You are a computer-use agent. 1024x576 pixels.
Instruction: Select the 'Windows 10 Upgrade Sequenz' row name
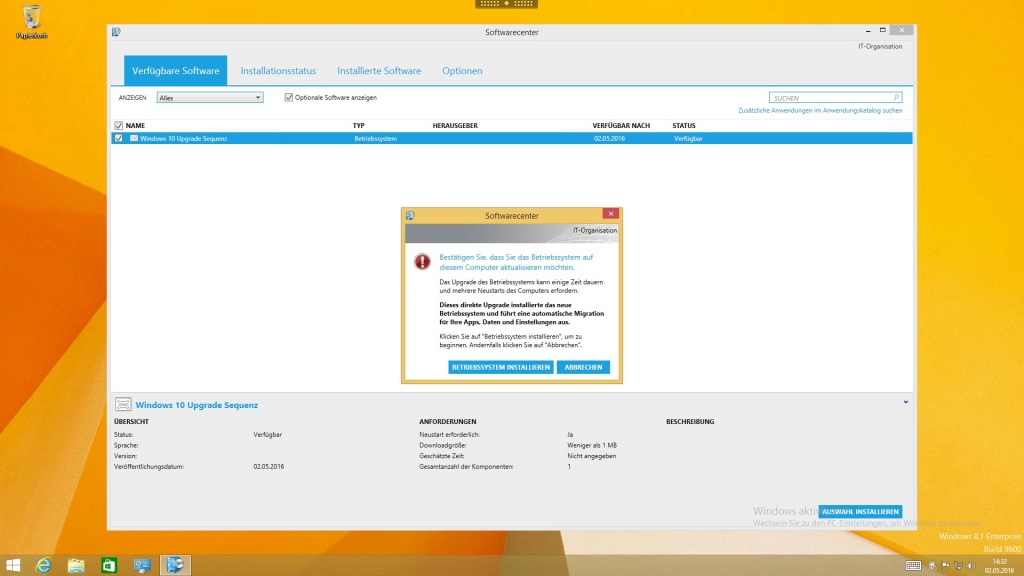[184, 138]
